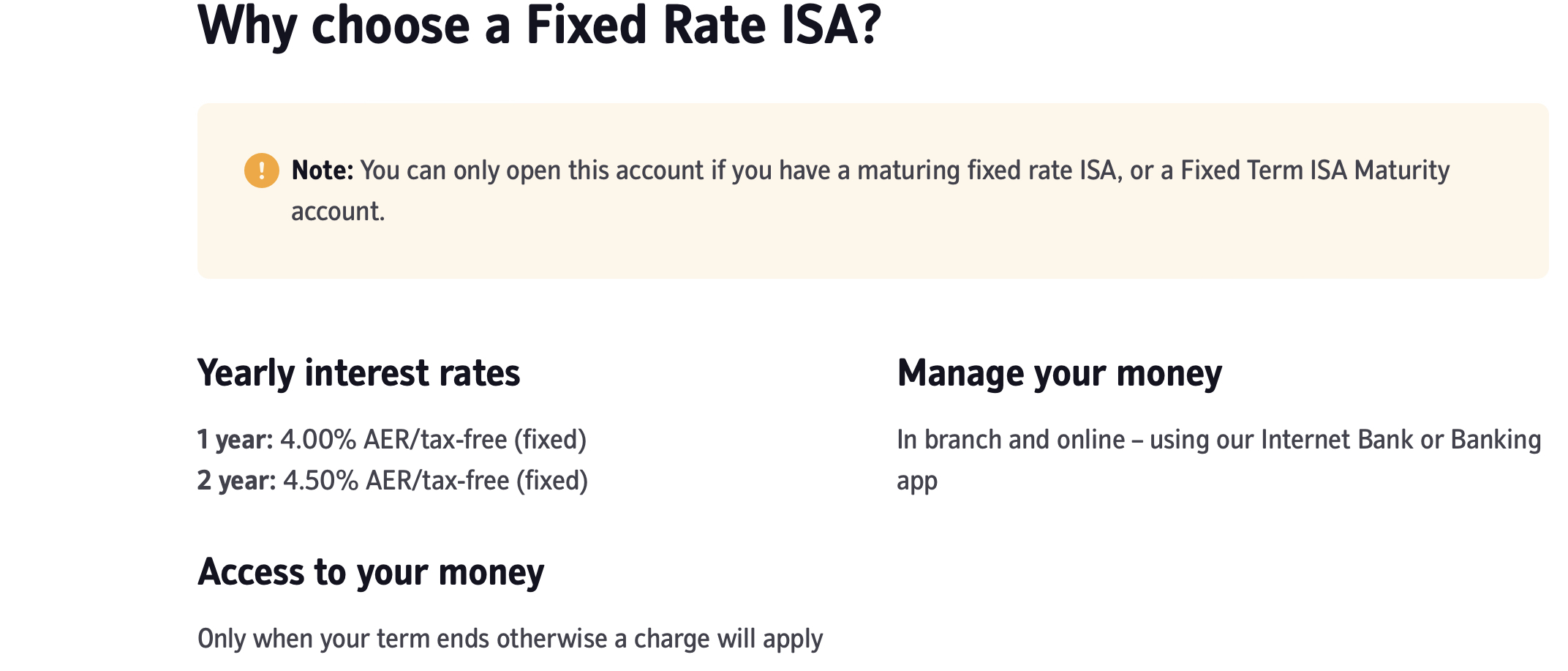Click the "maturing fixed rate ISA" phrase
Image resolution: width=1568 pixels, height=671 pixels.
coord(987,170)
